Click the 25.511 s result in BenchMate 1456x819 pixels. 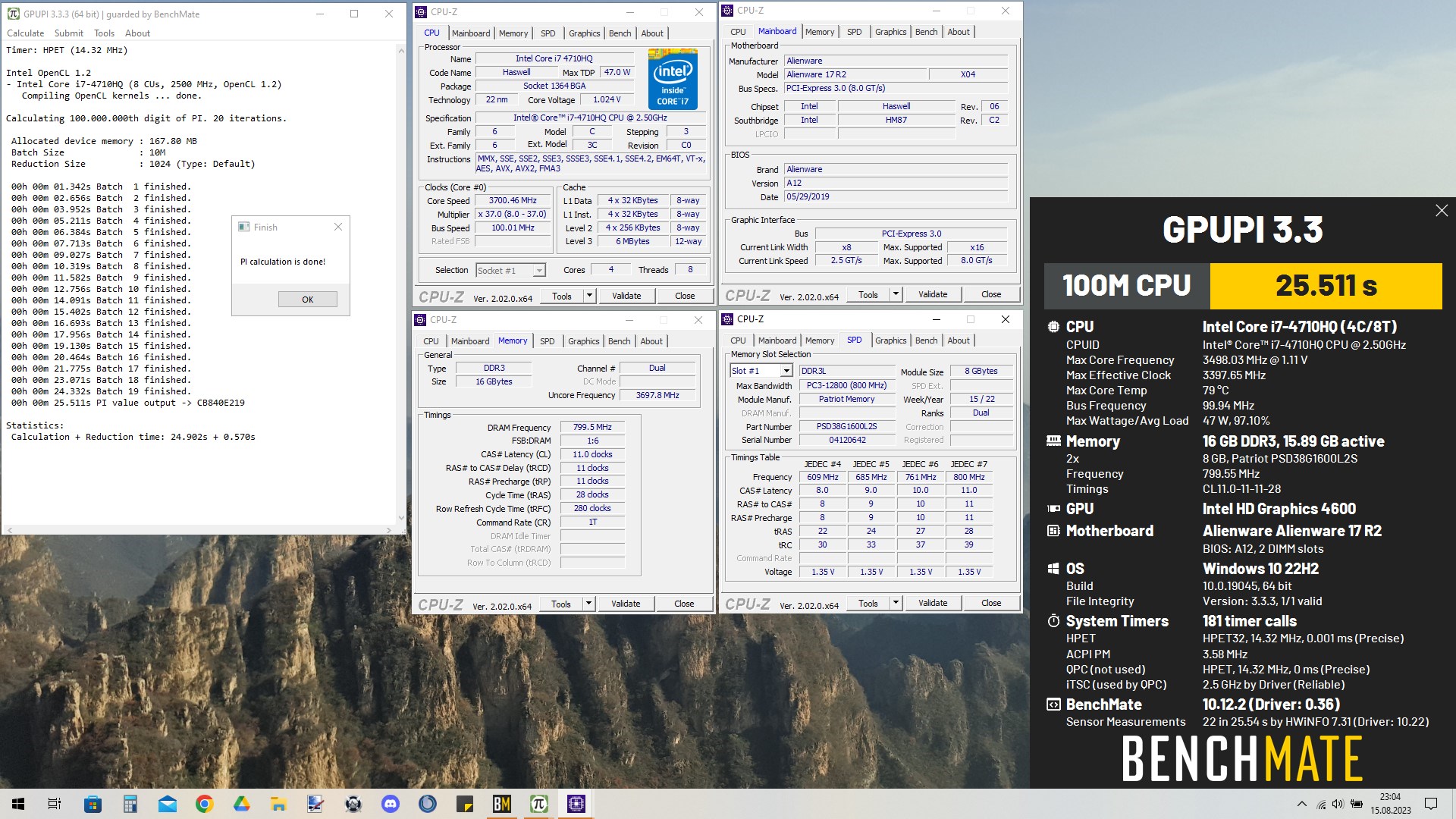tap(1326, 286)
